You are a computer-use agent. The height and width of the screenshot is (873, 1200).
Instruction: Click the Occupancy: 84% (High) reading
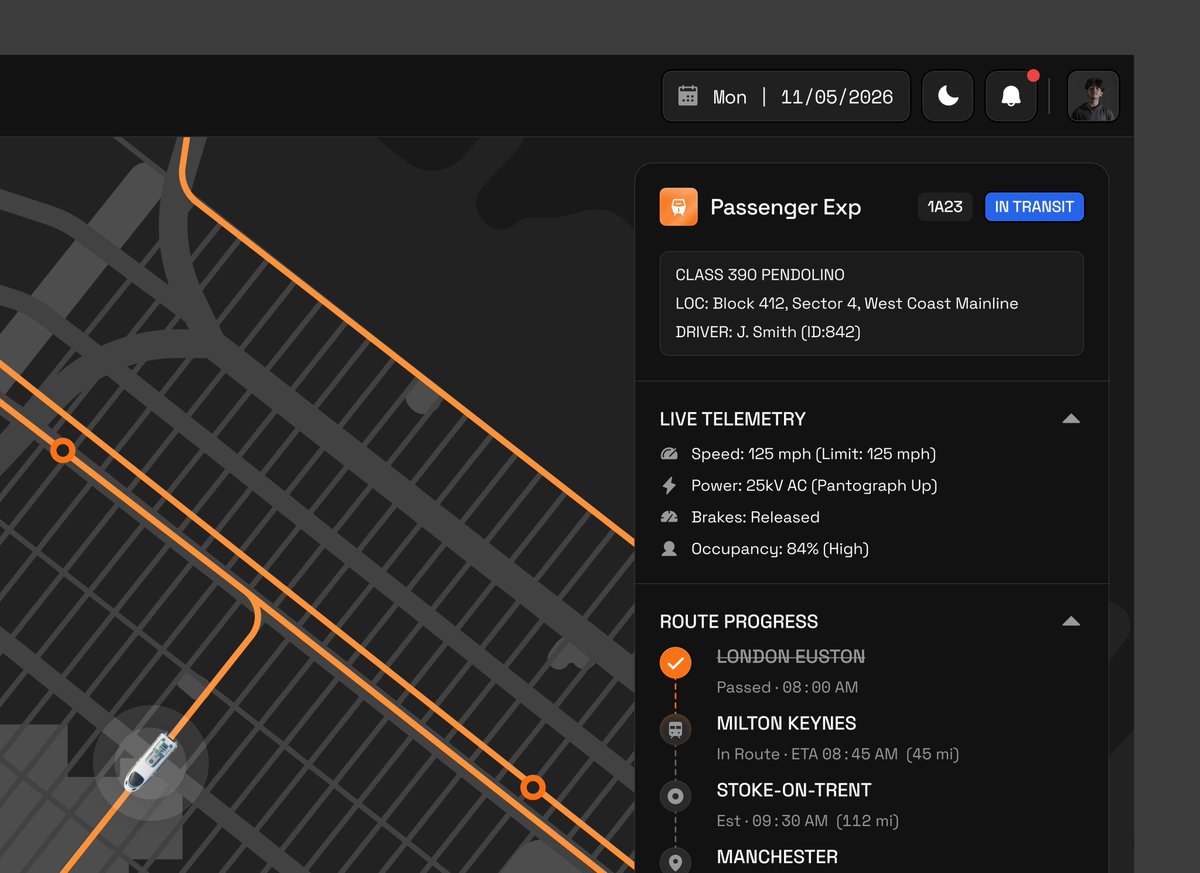point(780,549)
